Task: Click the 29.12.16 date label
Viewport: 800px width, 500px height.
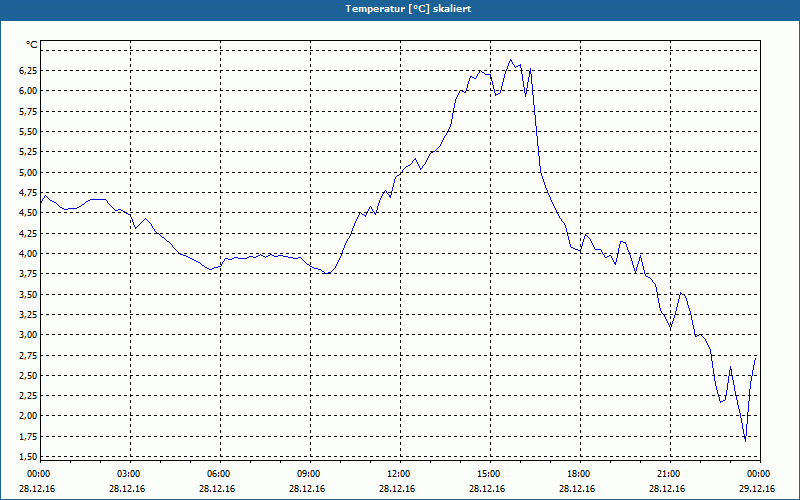Action: pyautogui.click(x=757, y=489)
